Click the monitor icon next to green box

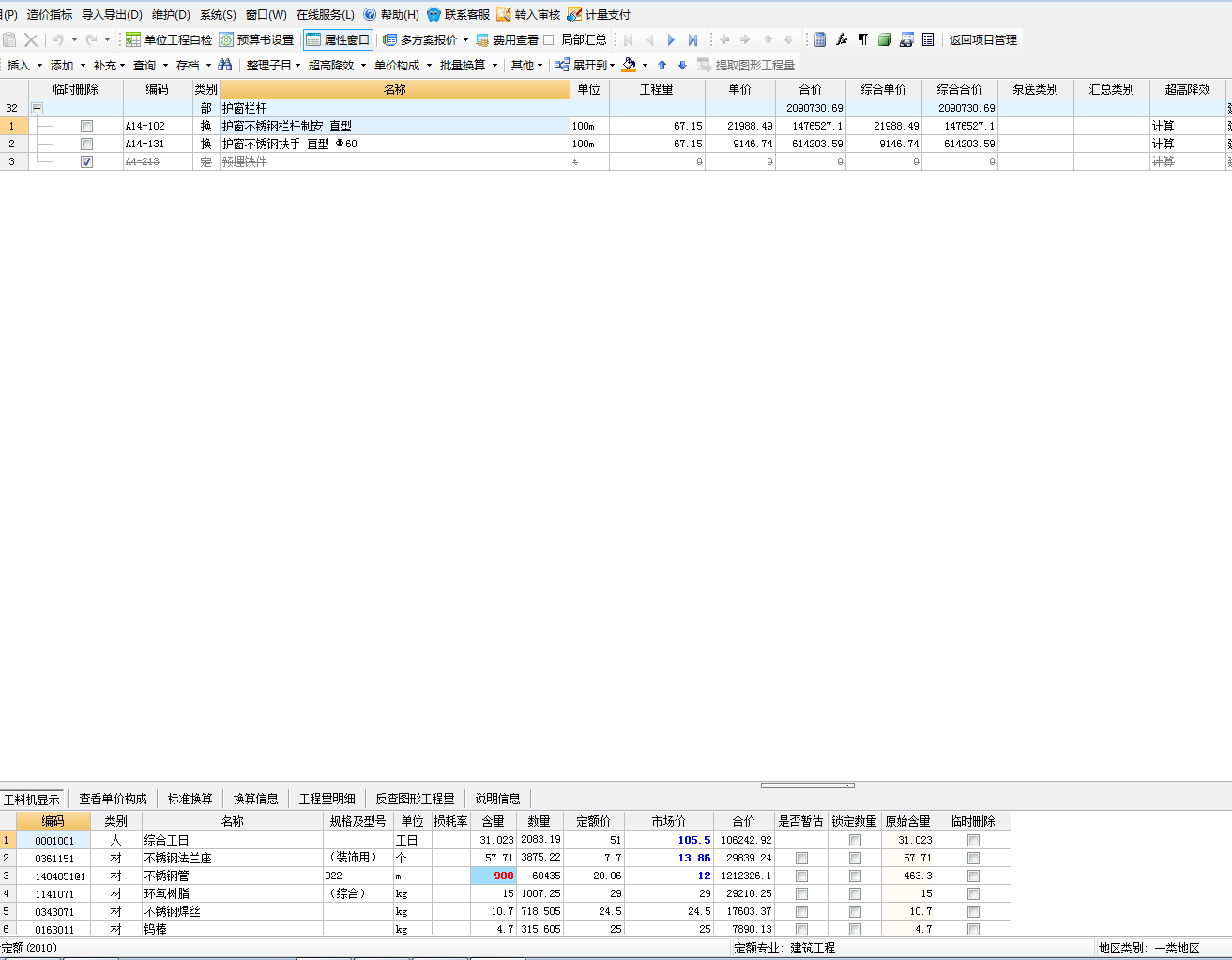pos(906,39)
